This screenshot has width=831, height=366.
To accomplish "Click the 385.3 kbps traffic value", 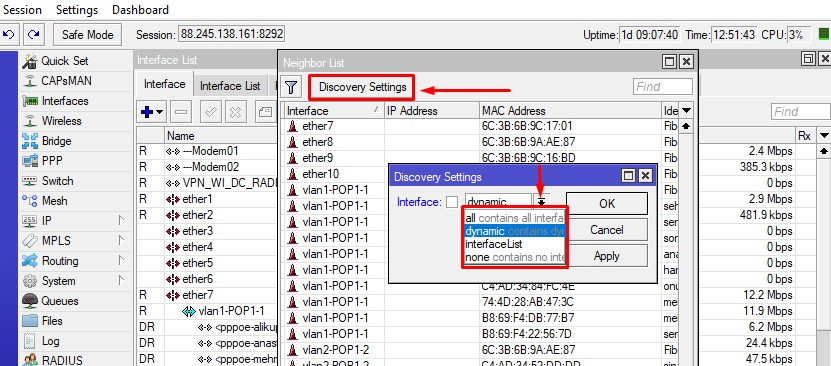I will [x=766, y=167].
